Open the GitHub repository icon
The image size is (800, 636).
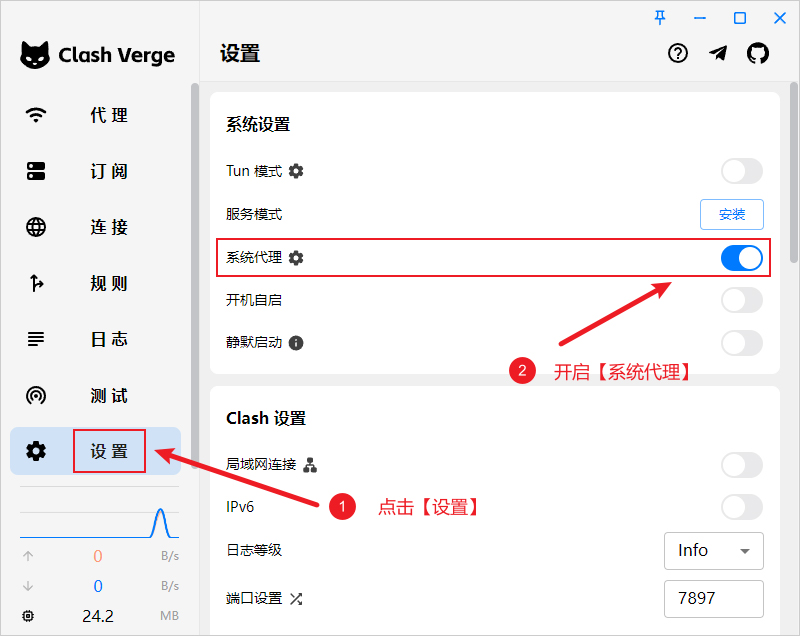[758, 53]
